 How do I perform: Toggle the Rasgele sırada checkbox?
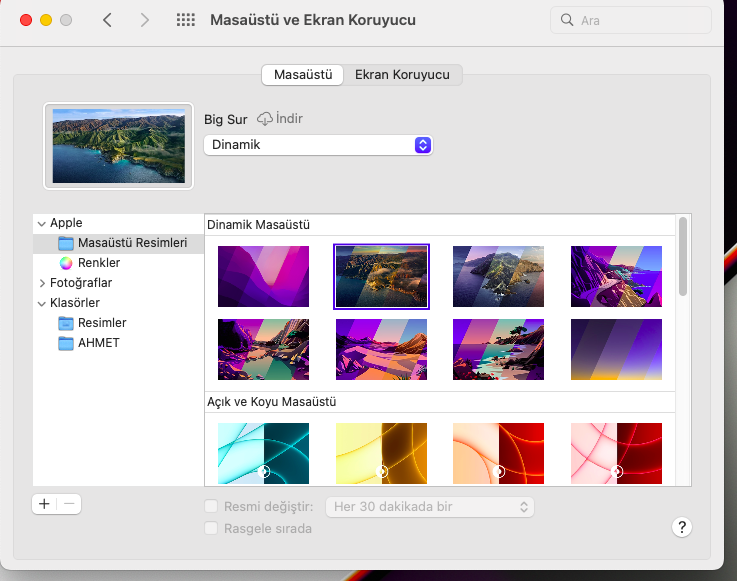[211, 528]
